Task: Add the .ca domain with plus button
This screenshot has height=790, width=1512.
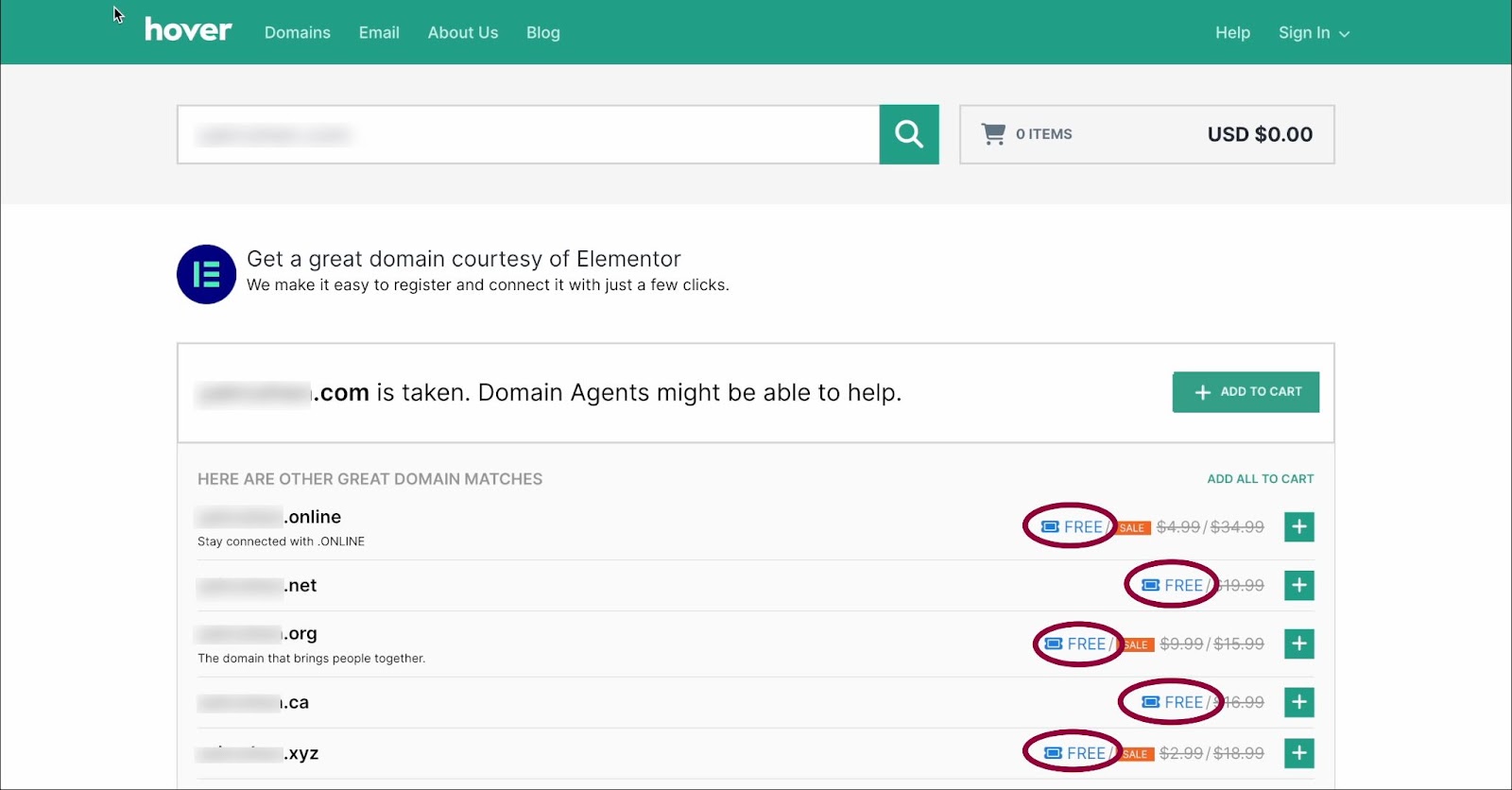Action: click(x=1299, y=702)
